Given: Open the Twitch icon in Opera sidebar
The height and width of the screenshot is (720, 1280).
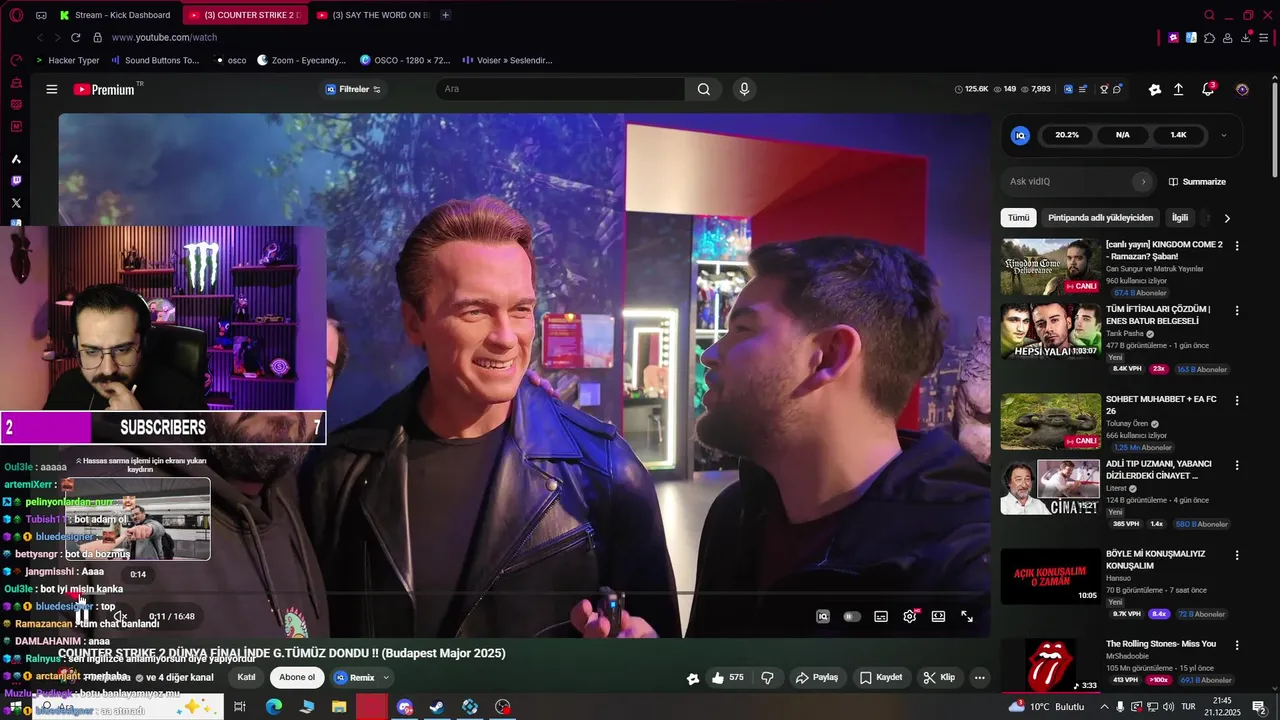Looking at the screenshot, I should pos(16,181).
